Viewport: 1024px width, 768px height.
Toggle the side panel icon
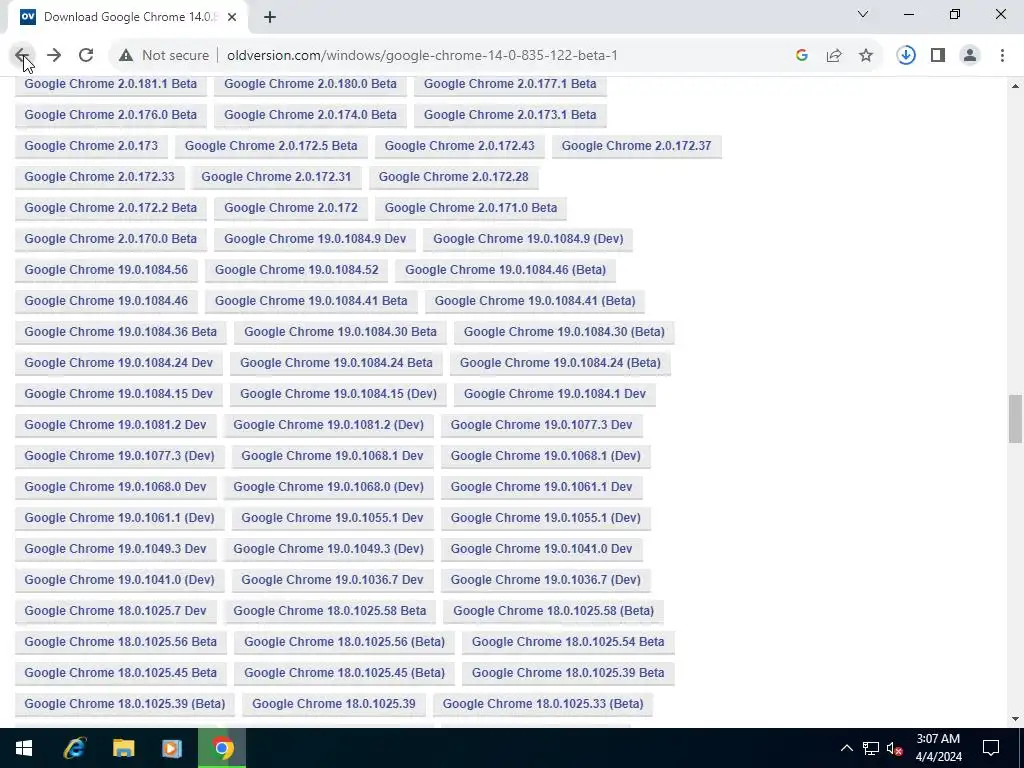pyautogui.click(x=938, y=56)
